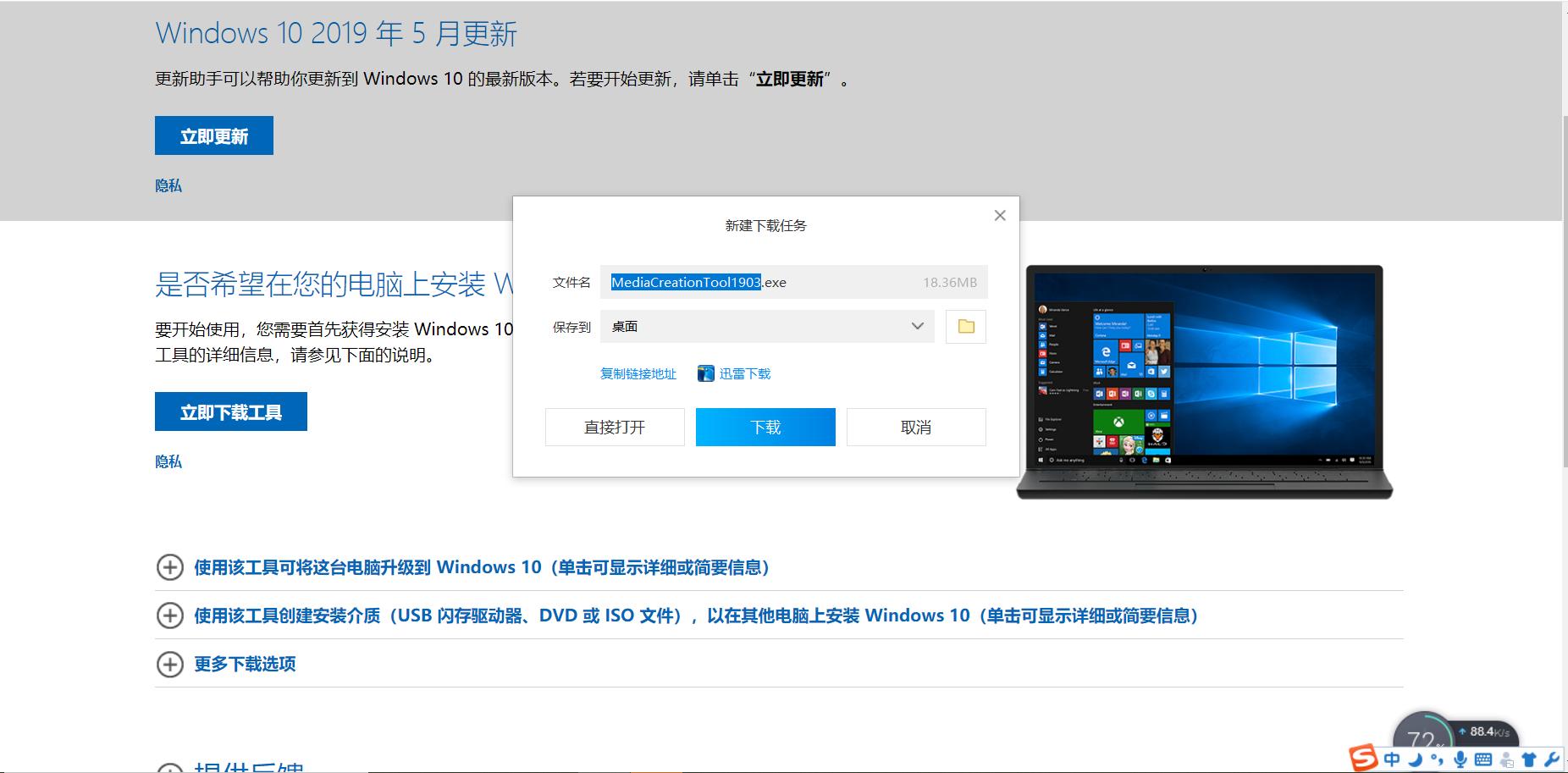
Task: Toggle full/half-width moon icon on Sogou bar
Action: (1416, 759)
